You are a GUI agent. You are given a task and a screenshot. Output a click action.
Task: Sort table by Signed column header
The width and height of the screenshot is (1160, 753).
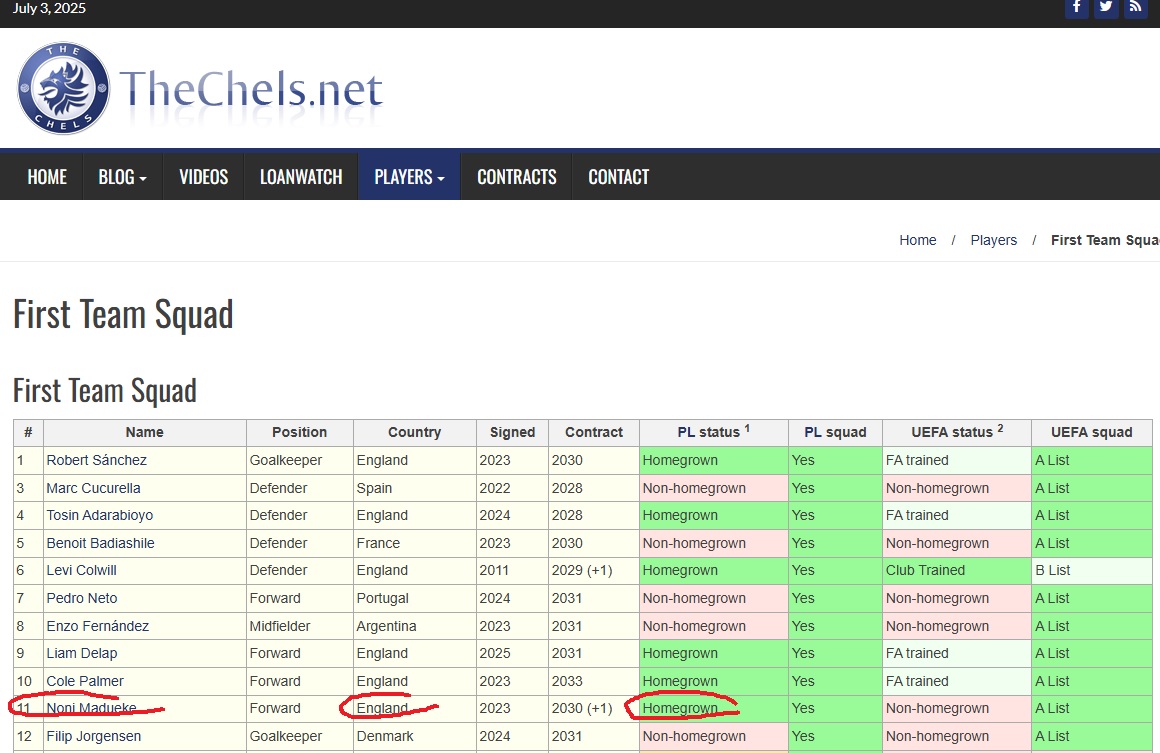tap(512, 433)
